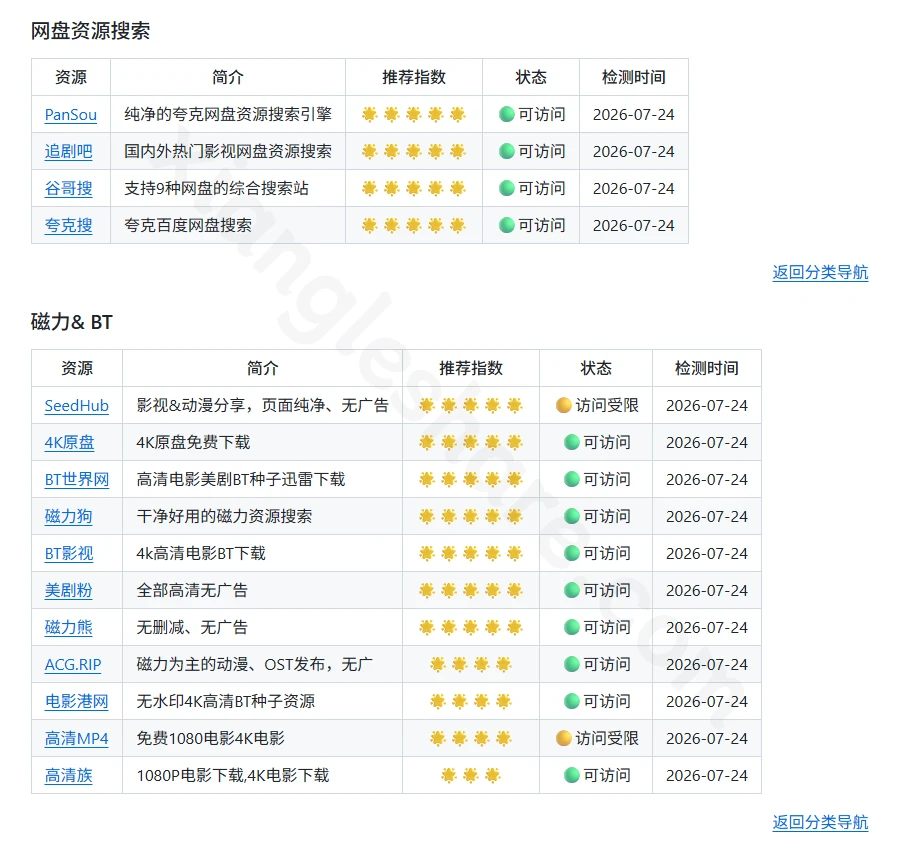899x852 pixels.
Task: Click the three-star rating in 高清族 row
Action: (471, 775)
